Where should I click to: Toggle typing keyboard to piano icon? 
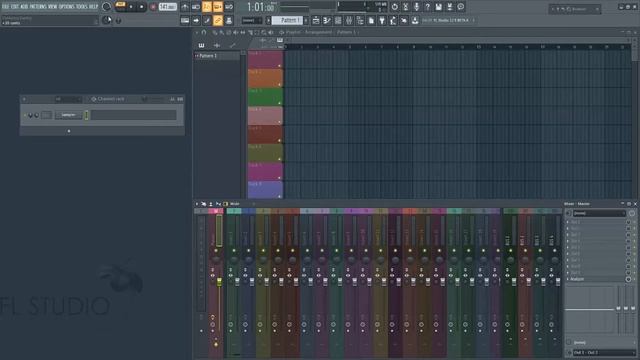(185, 20)
